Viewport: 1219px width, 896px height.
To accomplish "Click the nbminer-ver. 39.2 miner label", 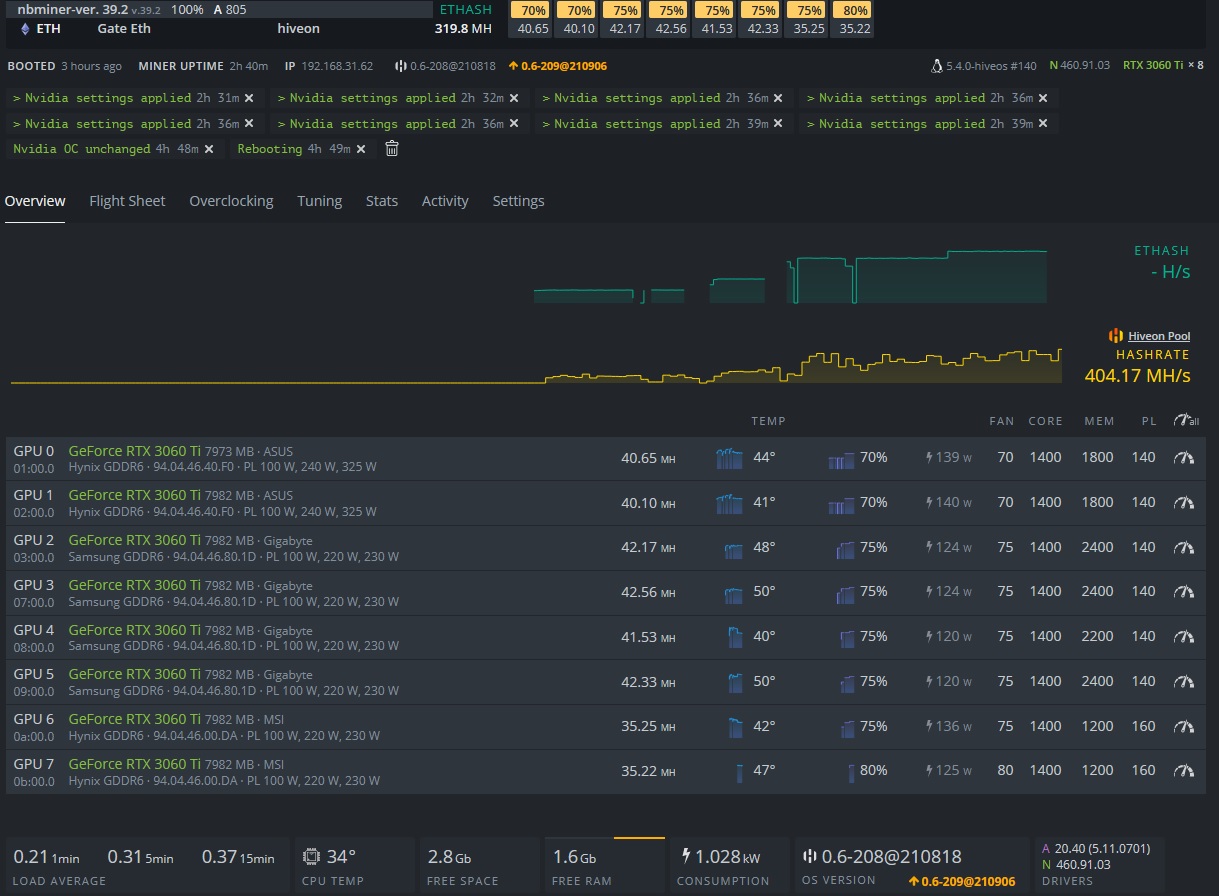I will [72, 9].
